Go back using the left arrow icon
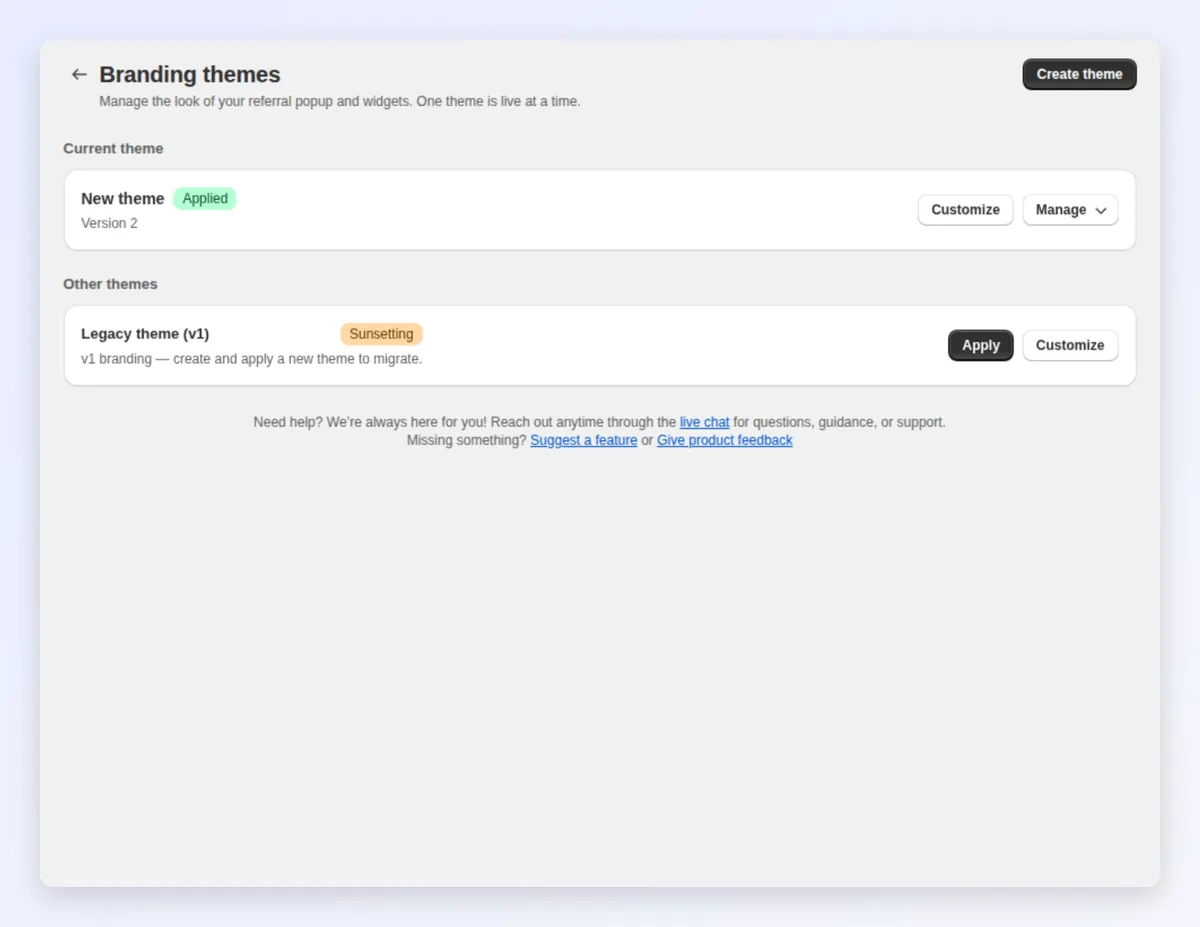This screenshot has width=1200, height=927. (79, 74)
